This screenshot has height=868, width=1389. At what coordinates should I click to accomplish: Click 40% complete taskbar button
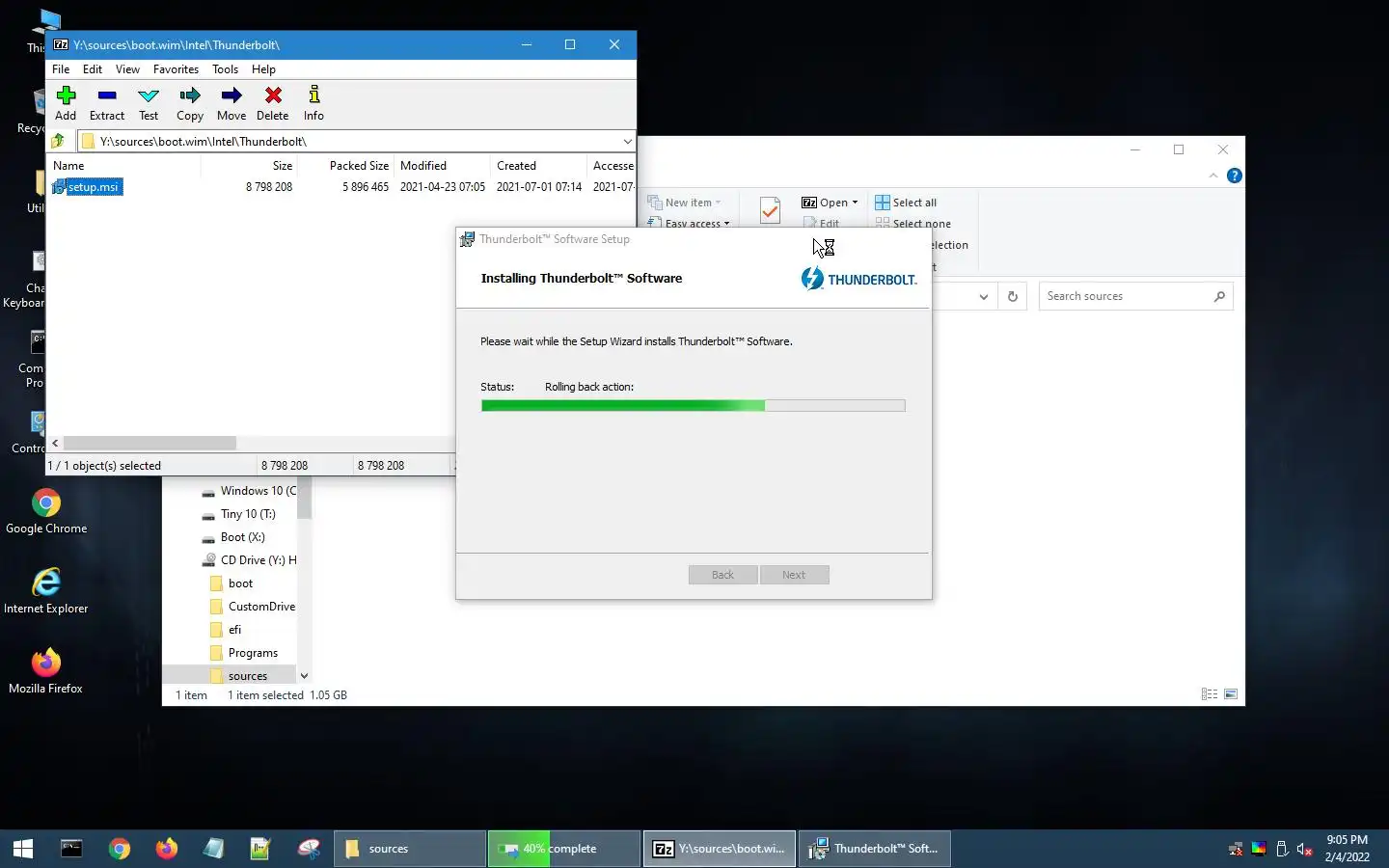tap(564, 849)
